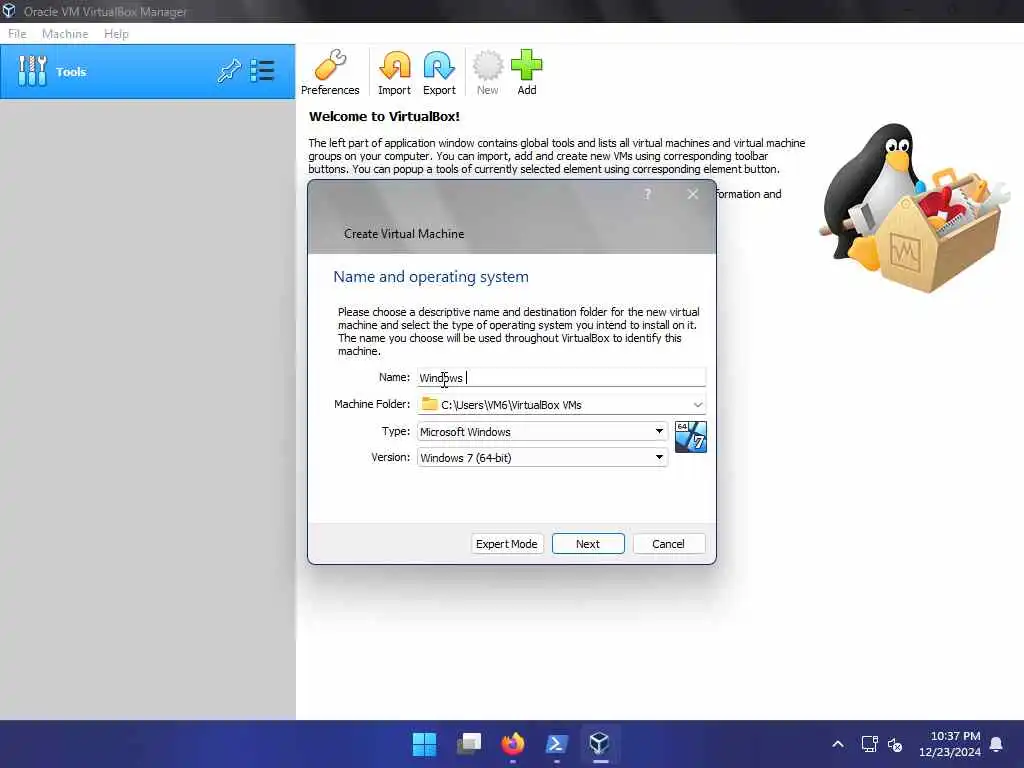This screenshot has width=1024, height=768.
Task: Click the green Add machine icon
Action: (526, 72)
